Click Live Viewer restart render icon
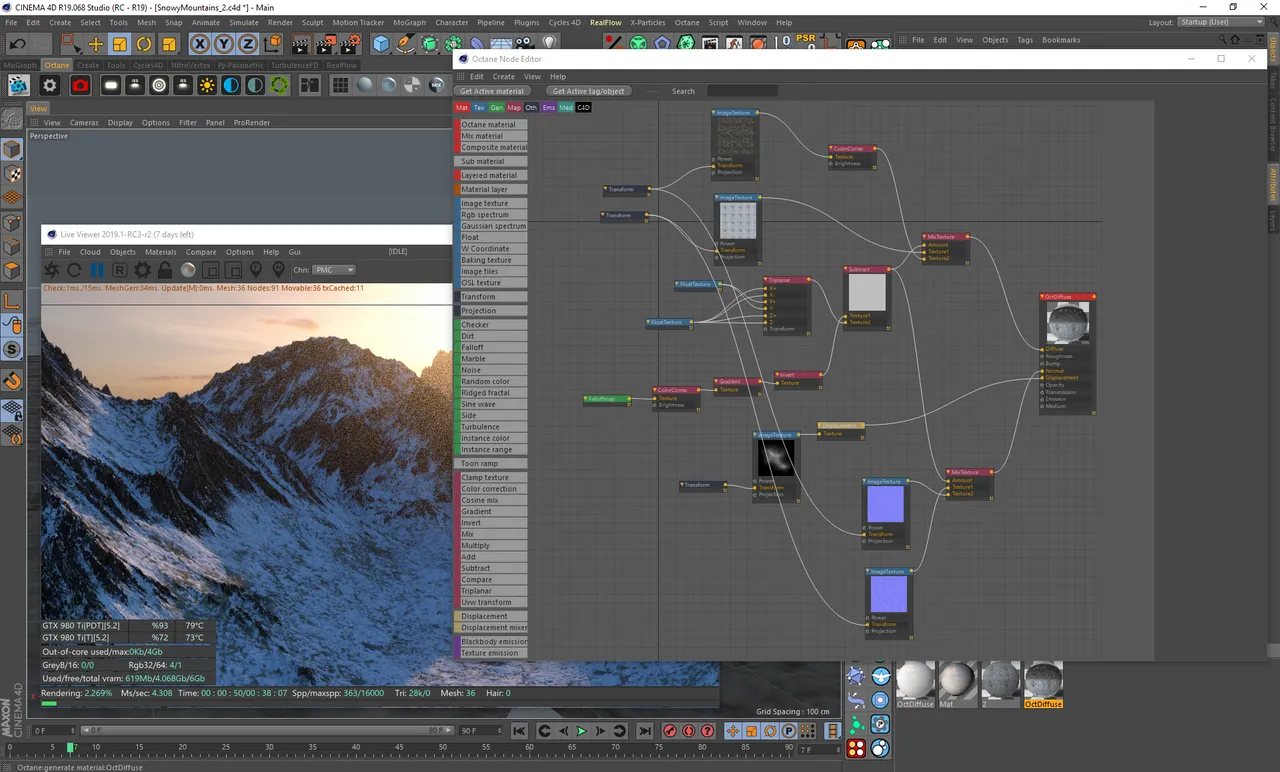This screenshot has height=772, width=1280. coord(74,270)
